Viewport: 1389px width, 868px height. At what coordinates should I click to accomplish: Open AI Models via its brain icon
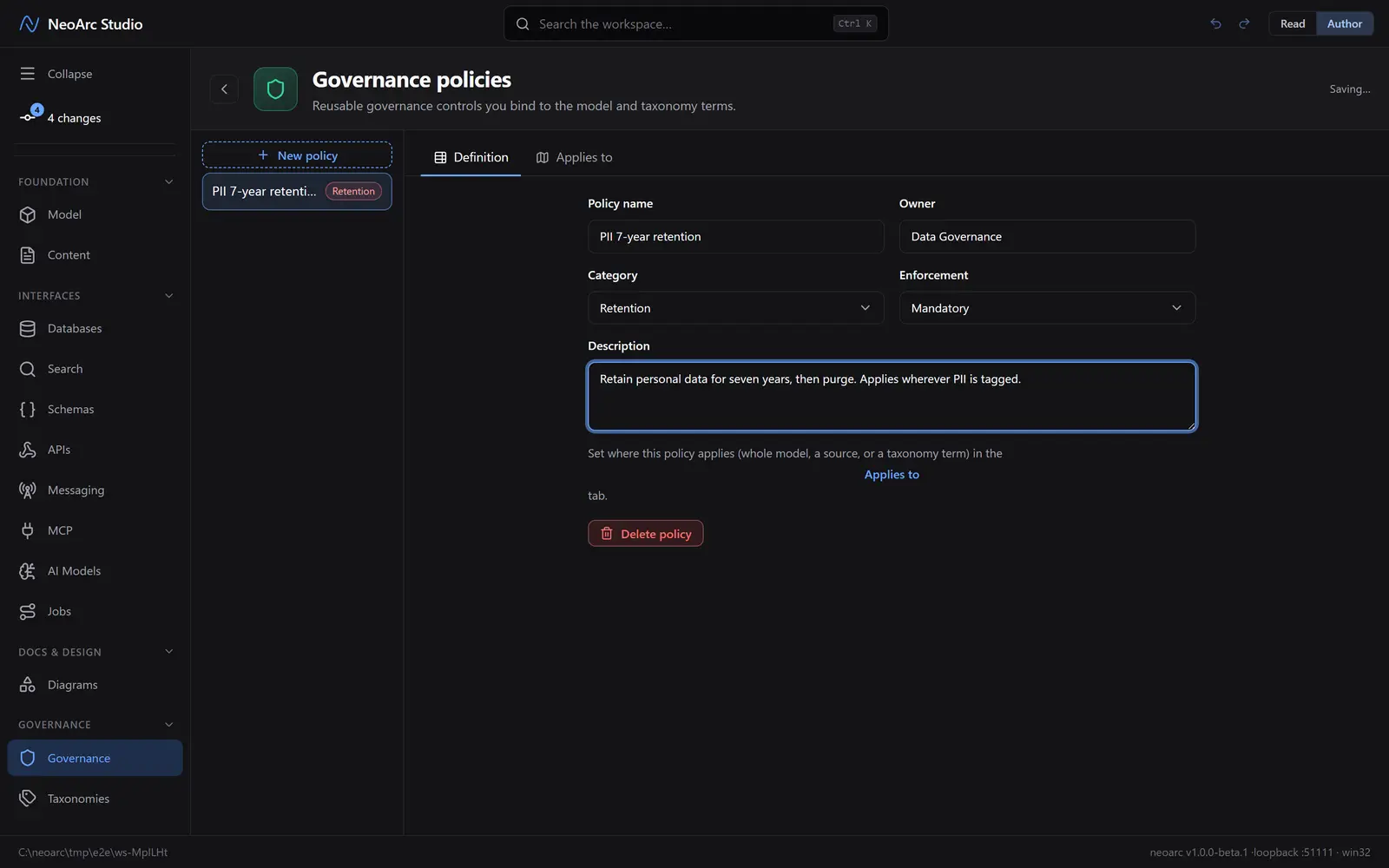point(28,571)
